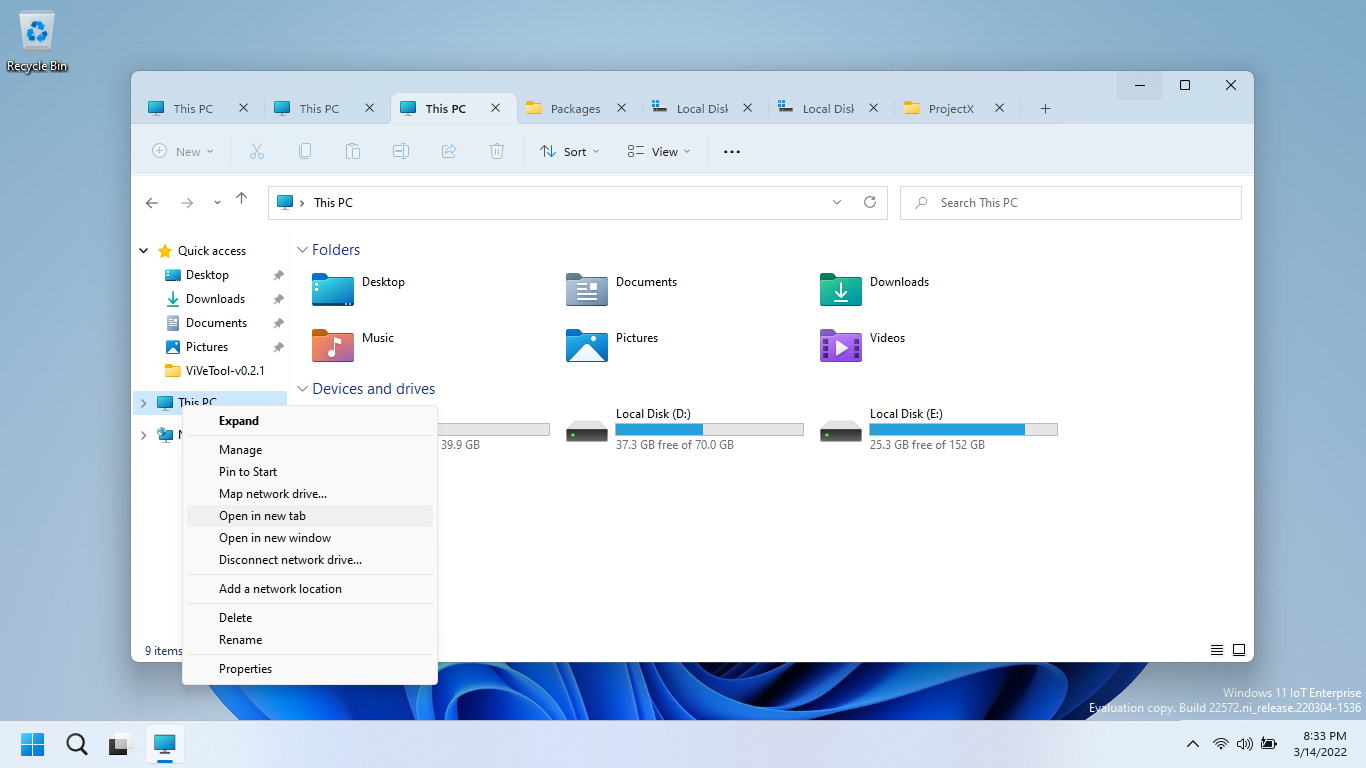This screenshot has width=1366, height=768.
Task: Choose Disconnect network drive...
Action: tap(310, 560)
